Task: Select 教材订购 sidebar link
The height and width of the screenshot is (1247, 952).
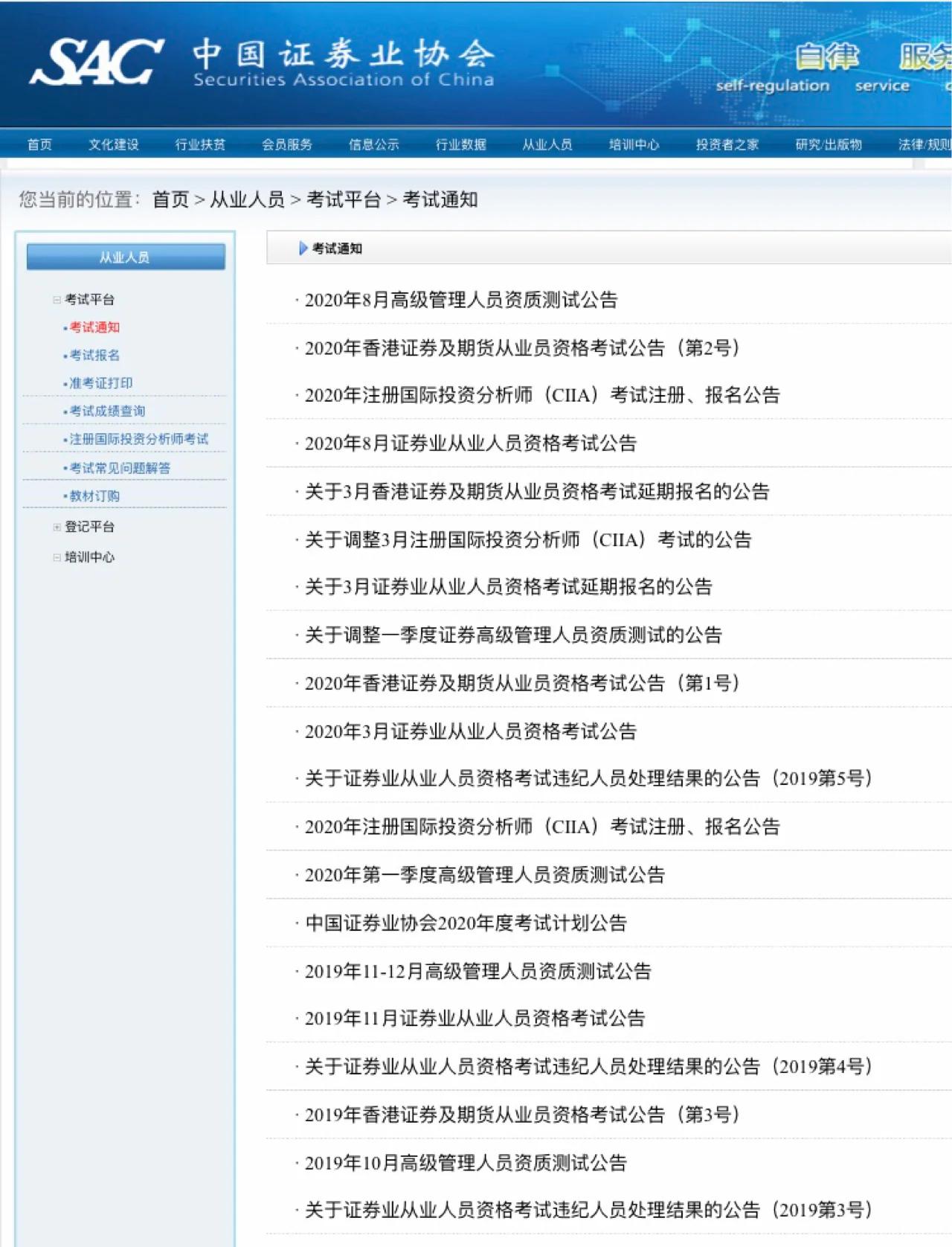Action: point(94,496)
